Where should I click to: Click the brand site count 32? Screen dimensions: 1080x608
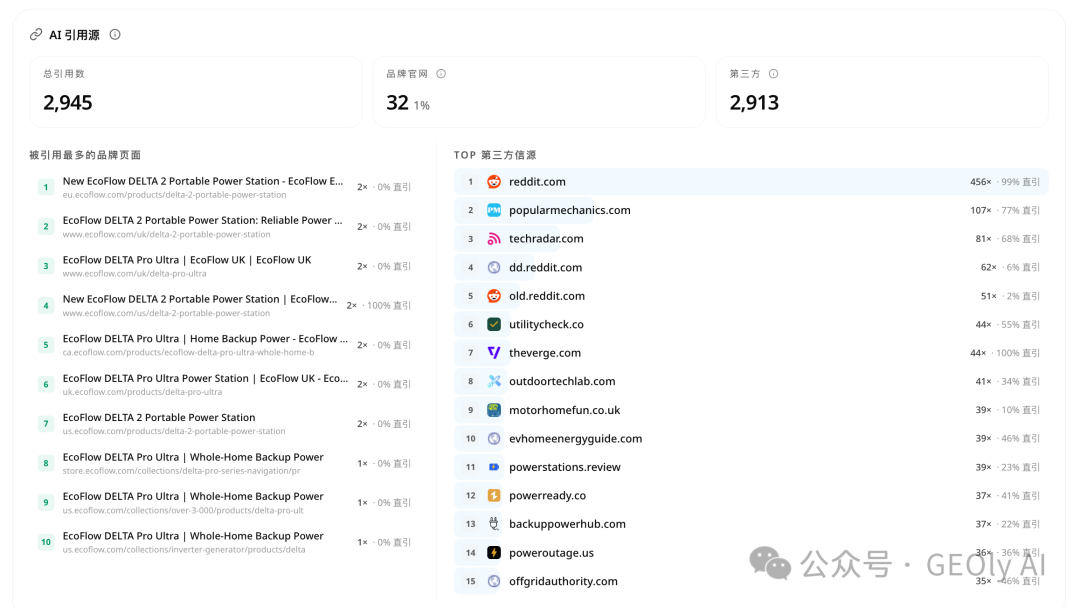click(x=397, y=103)
